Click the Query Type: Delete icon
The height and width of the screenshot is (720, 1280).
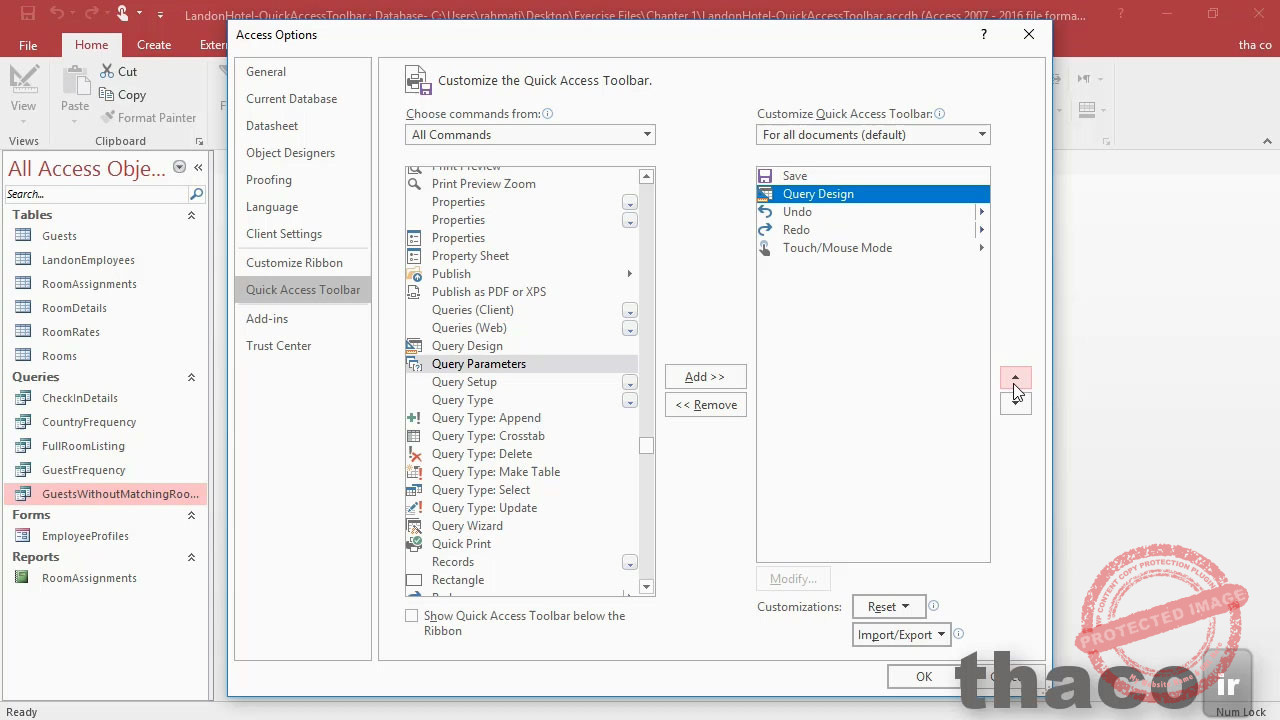coord(414,454)
